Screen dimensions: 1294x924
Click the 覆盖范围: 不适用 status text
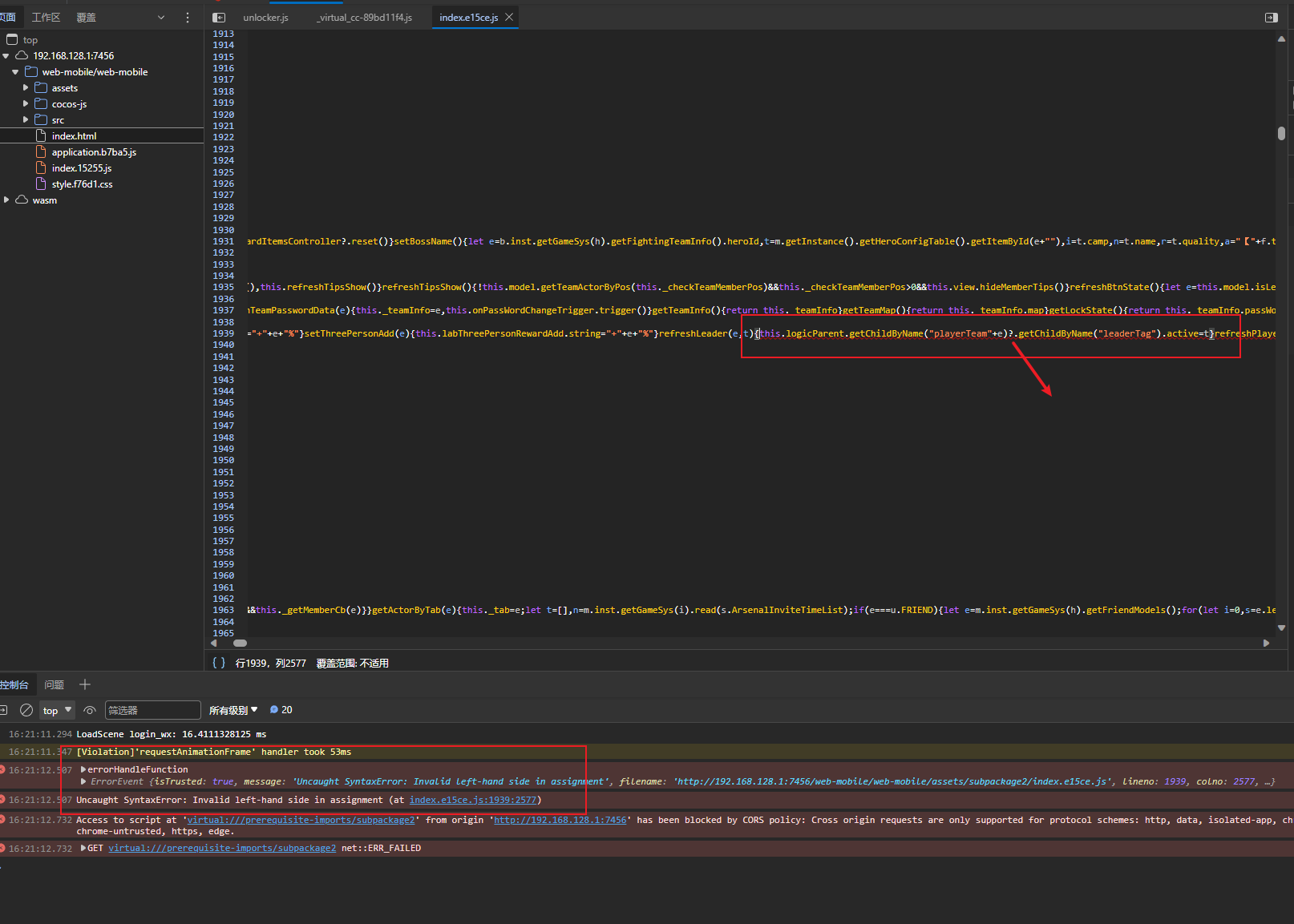(352, 663)
